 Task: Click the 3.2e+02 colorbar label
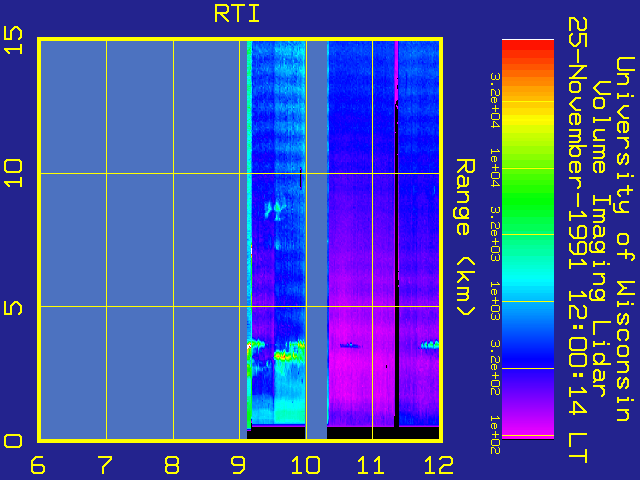click(x=495, y=368)
